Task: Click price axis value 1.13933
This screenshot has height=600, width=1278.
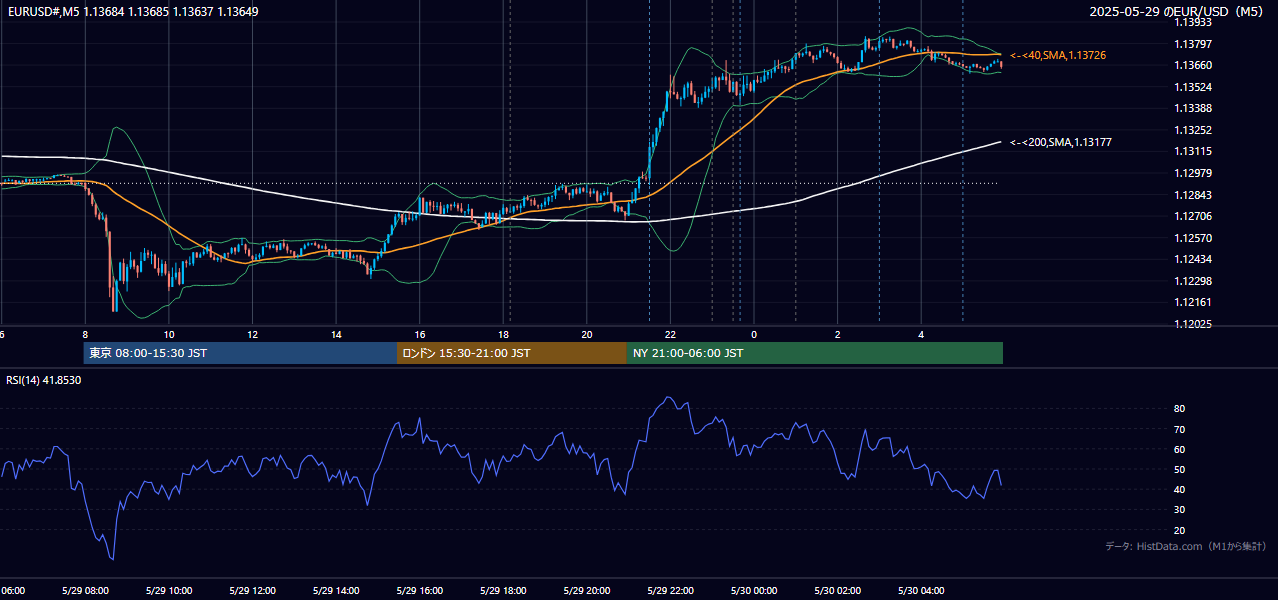Action: (1192, 22)
